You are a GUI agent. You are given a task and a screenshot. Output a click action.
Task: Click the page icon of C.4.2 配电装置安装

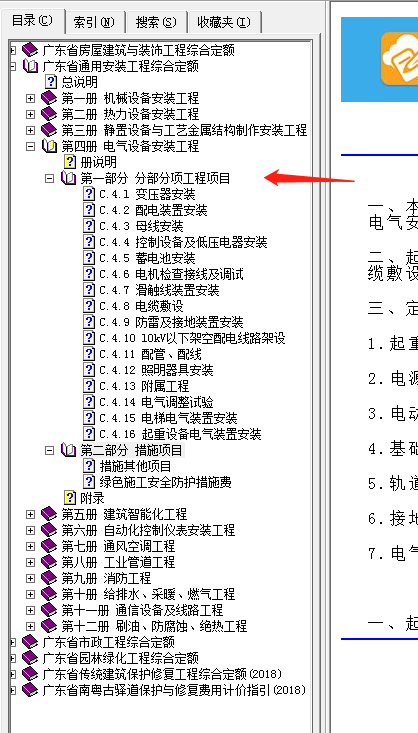click(x=89, y=210)
